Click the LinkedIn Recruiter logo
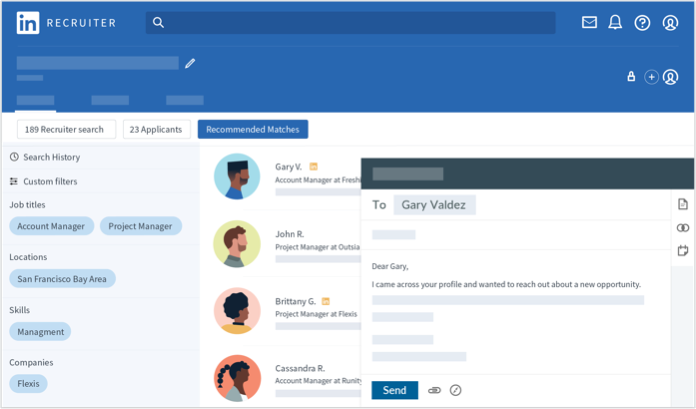The image size is (696, 409). [x=66, y=23]
